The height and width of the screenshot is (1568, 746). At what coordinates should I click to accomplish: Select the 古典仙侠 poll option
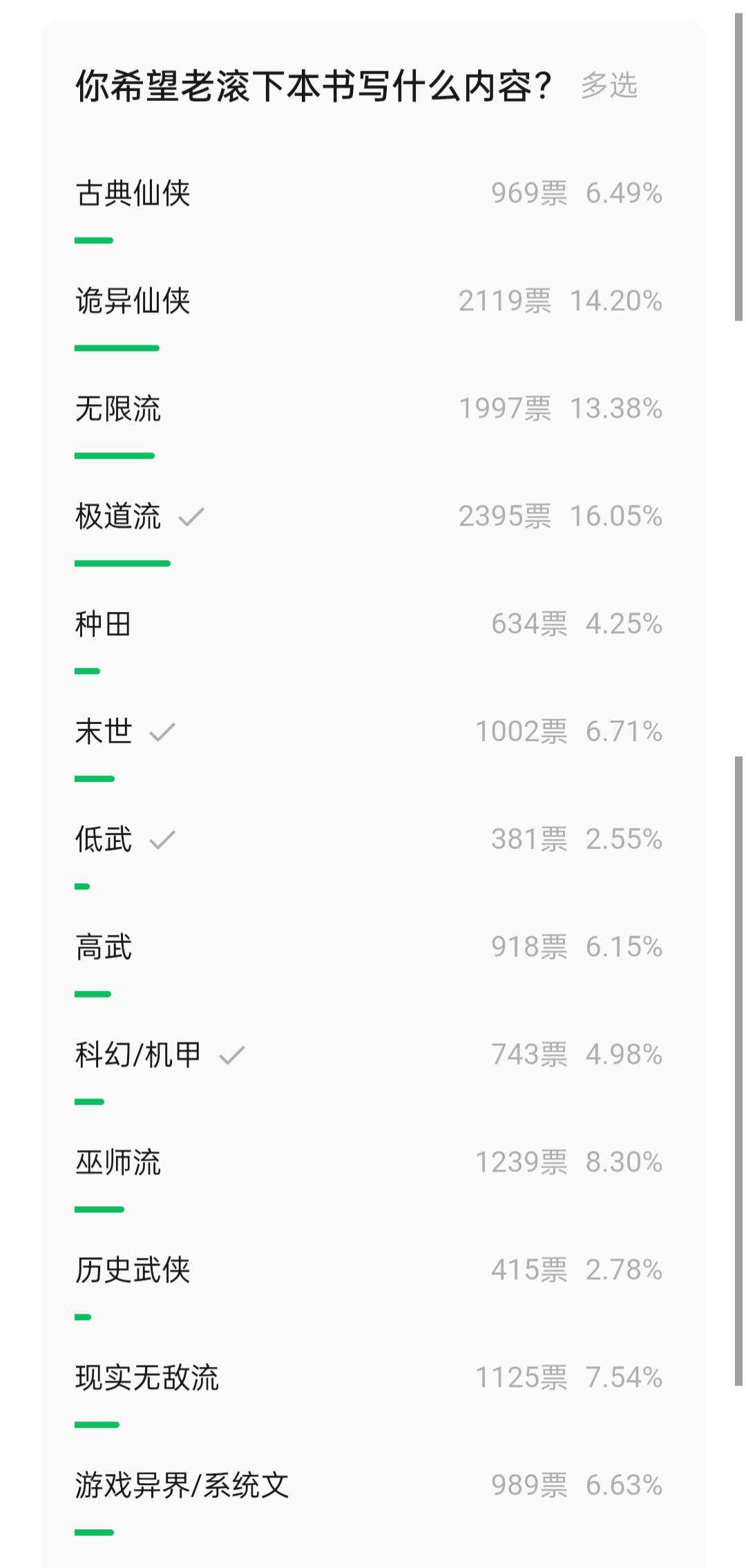pyautogui.click(x=133, y=193)
